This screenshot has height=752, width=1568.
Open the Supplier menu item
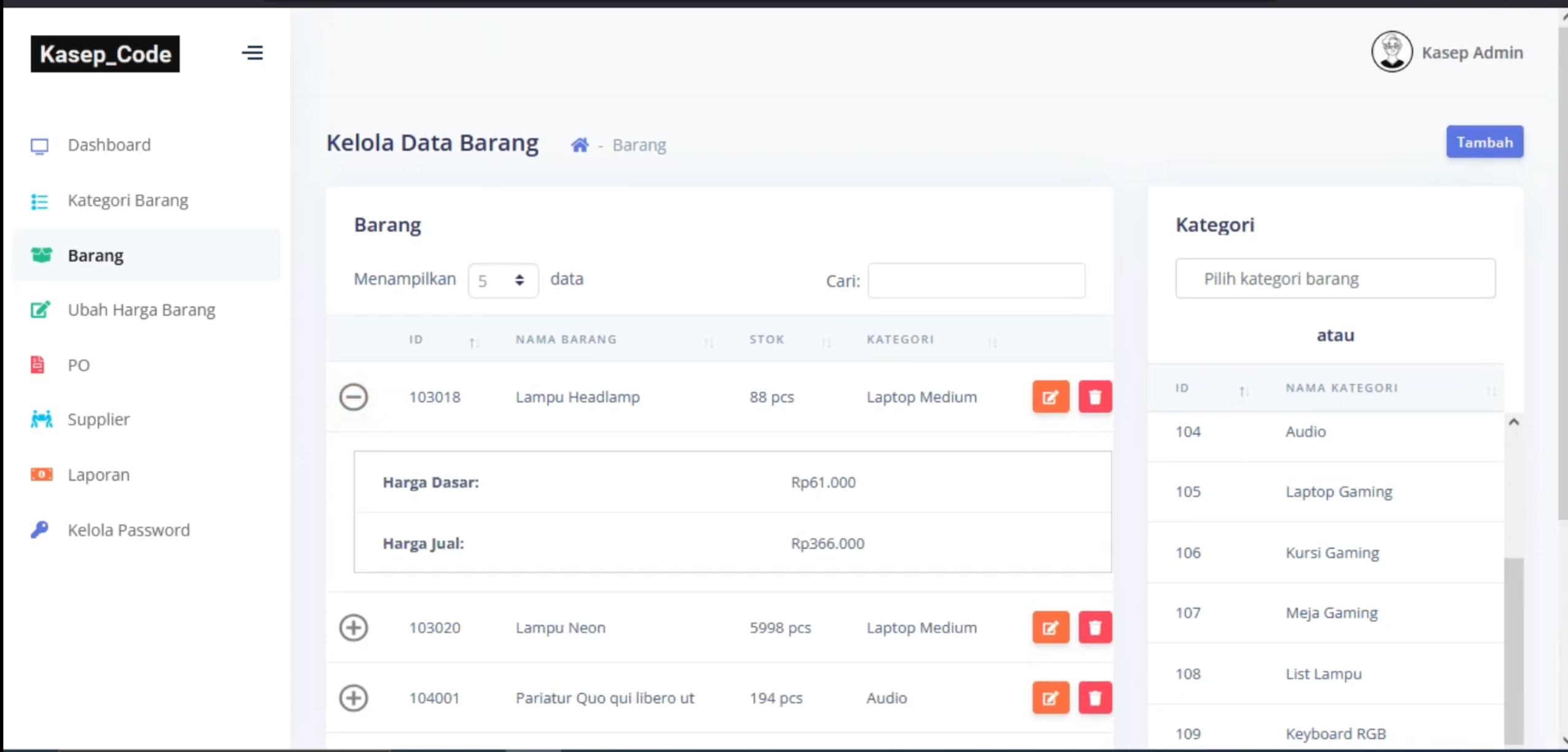tap(99, 419)
